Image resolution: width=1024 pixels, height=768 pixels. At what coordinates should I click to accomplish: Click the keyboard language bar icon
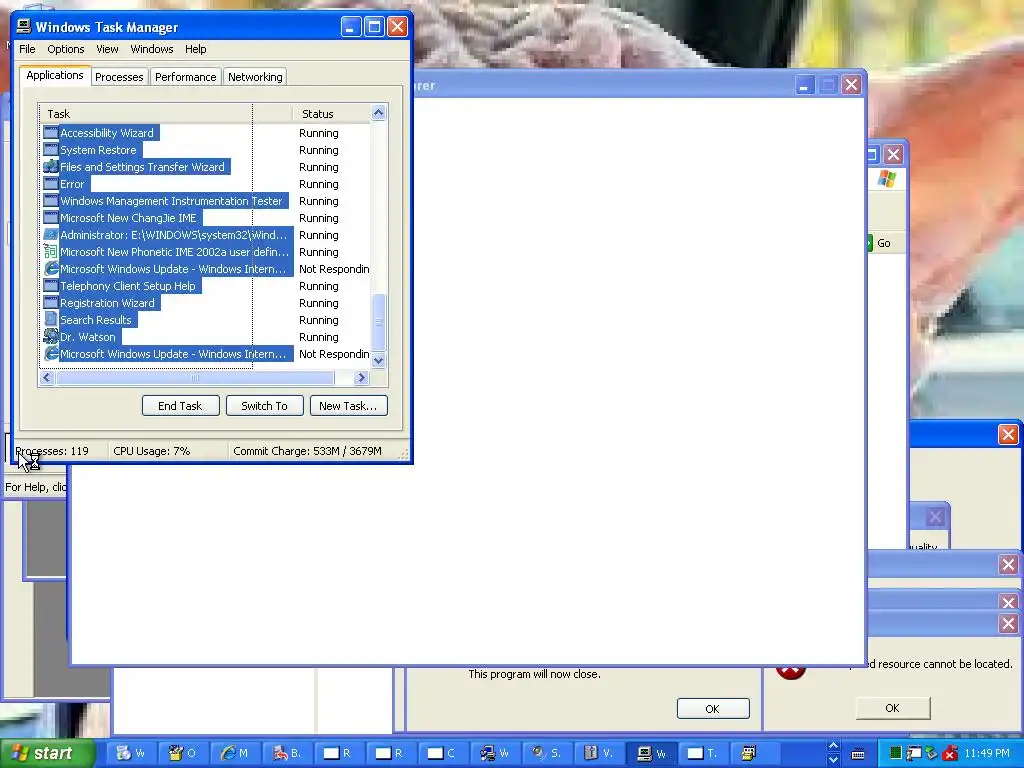coord(858,754)
